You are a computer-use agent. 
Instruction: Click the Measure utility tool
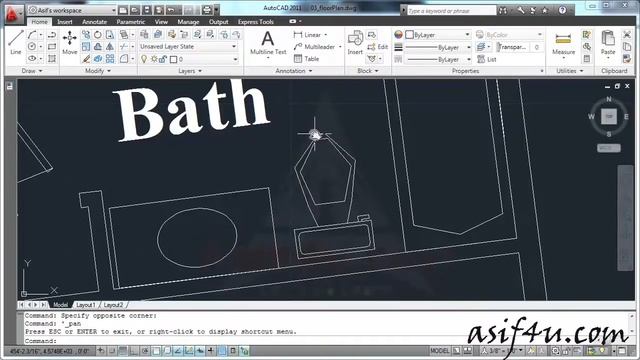563,43
